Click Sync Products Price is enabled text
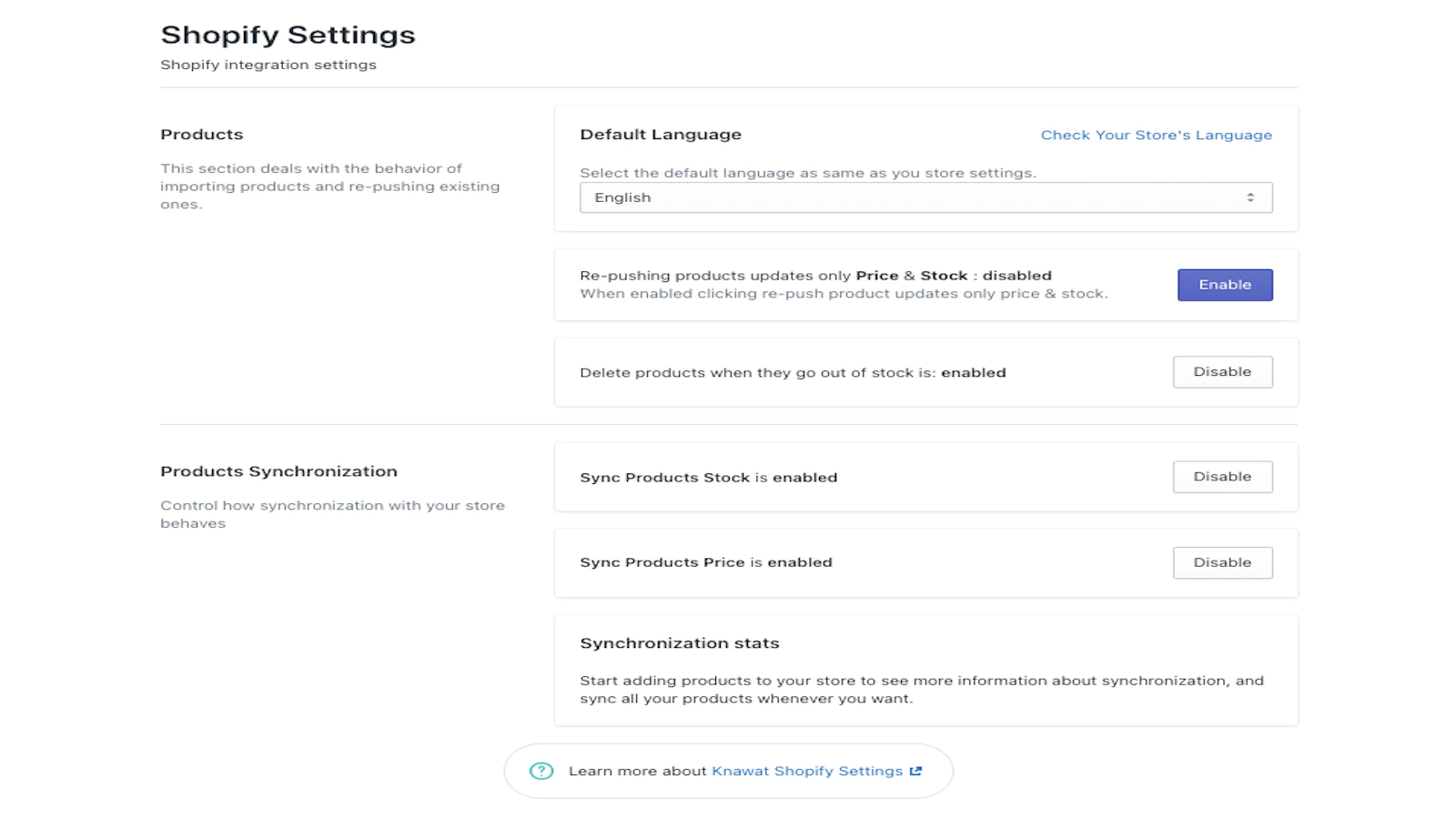The height and width of the screenshot is (819, 1456). 706,562
